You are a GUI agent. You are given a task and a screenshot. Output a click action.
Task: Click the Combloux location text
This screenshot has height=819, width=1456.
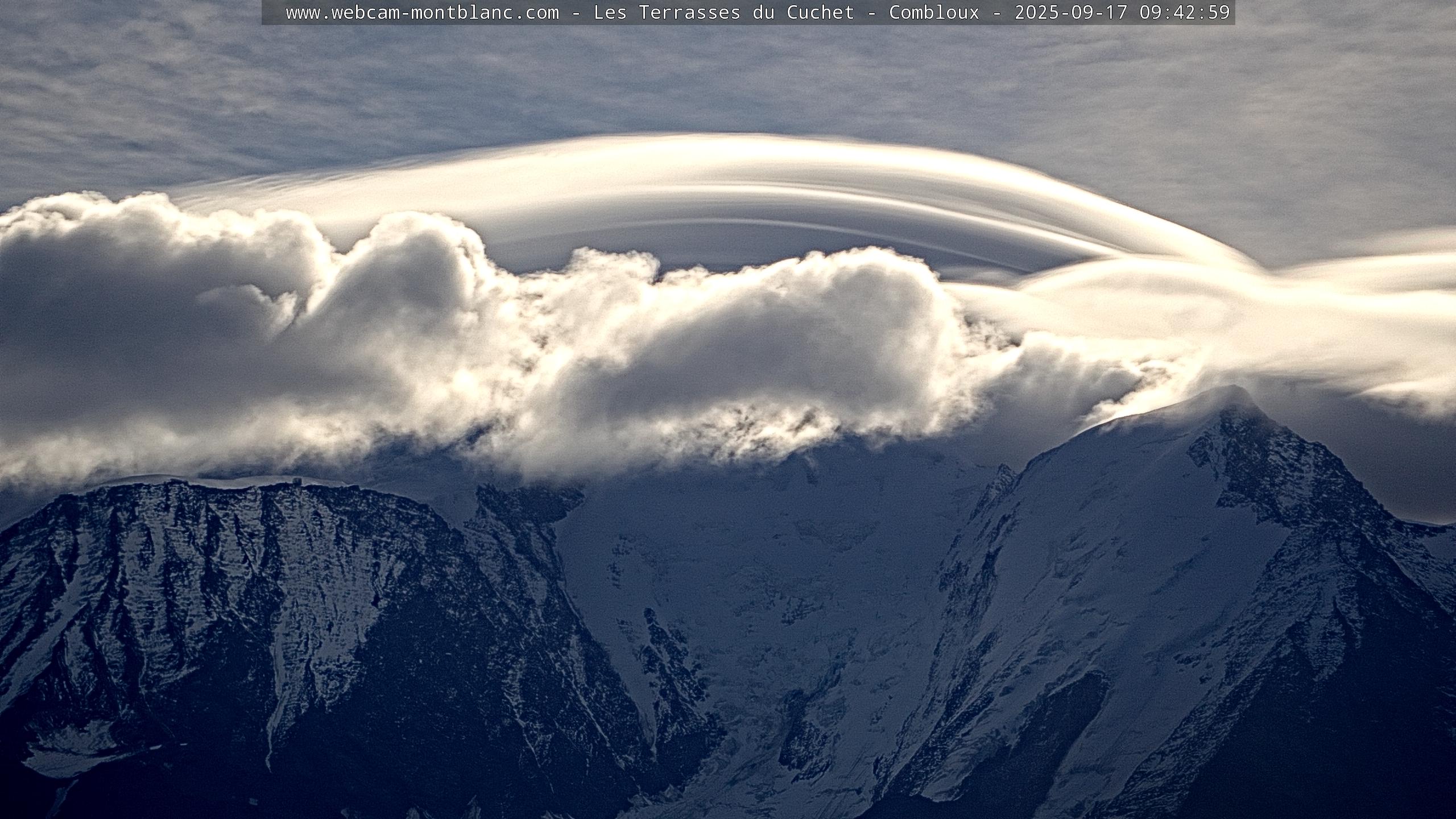(x=934, y=13)
